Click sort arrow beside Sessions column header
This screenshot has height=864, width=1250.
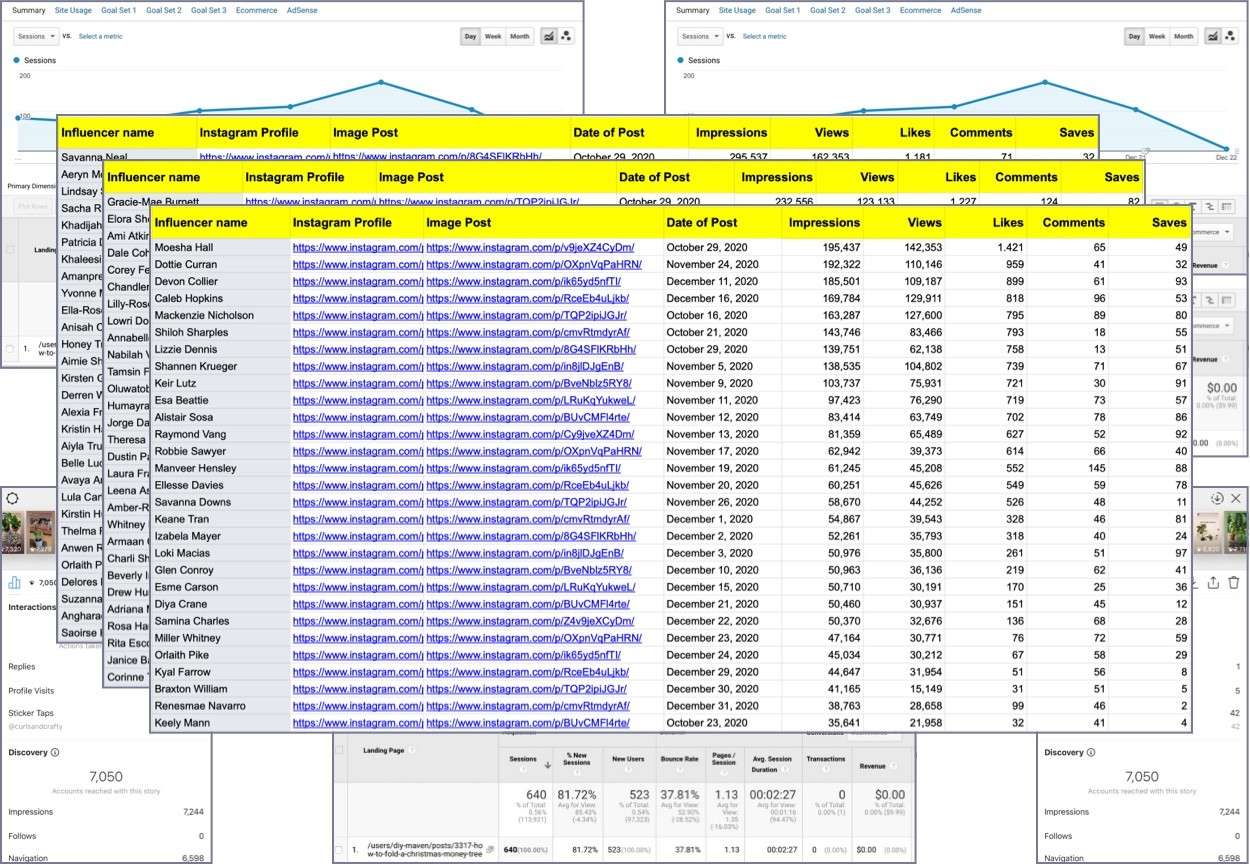pos(547,766)
